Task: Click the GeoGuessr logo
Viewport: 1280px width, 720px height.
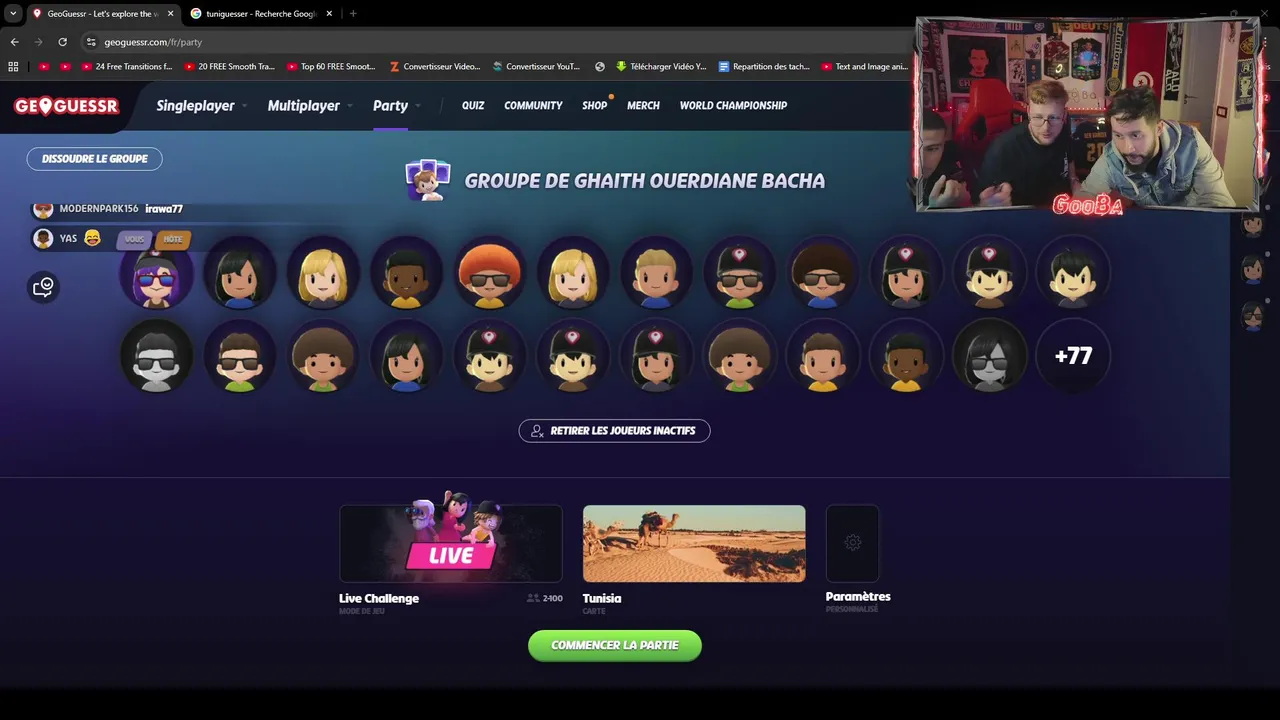Action: (66, 106)
